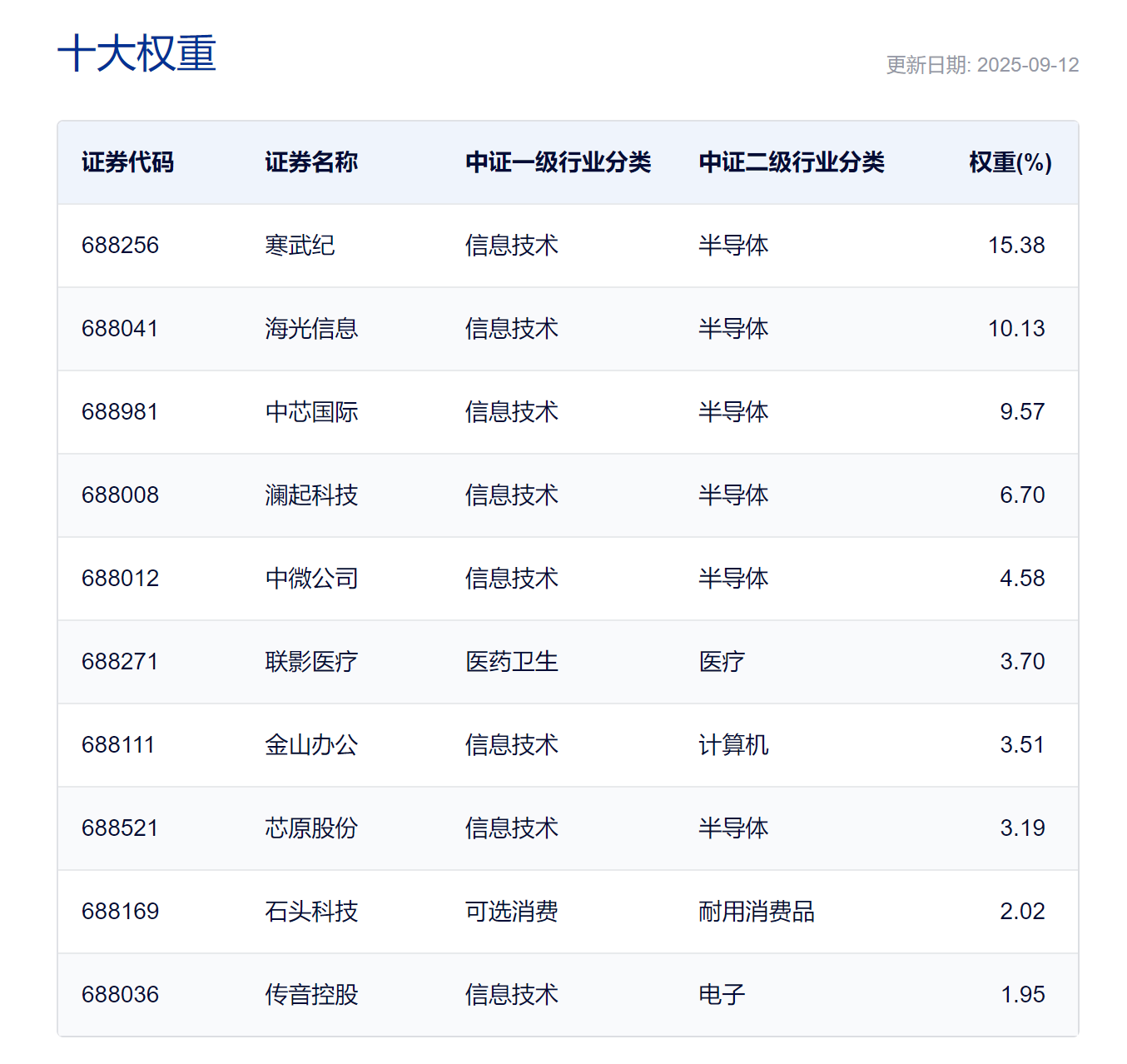This screenshot has width=1127, height=1064.
Task: Click weight value 9.57
Action: pyautogui.click(x=1022, y=412)
